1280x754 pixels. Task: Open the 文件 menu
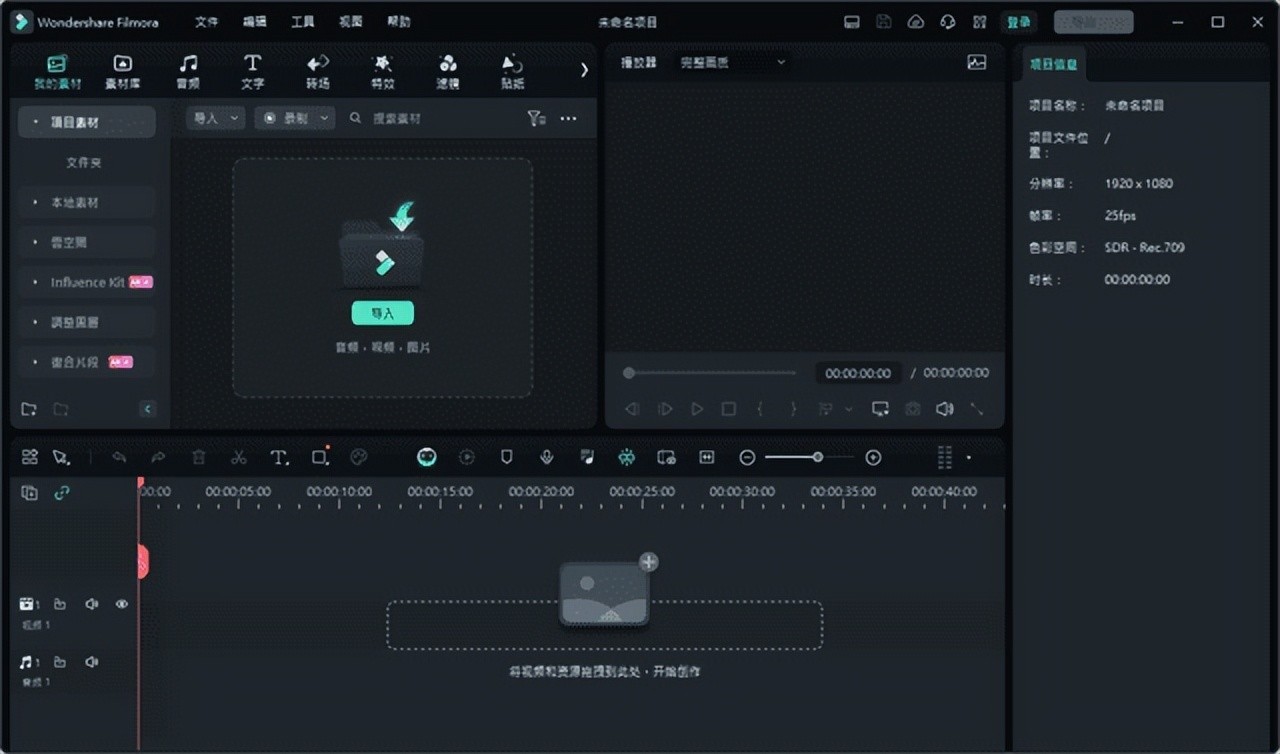tap(206, 22)
